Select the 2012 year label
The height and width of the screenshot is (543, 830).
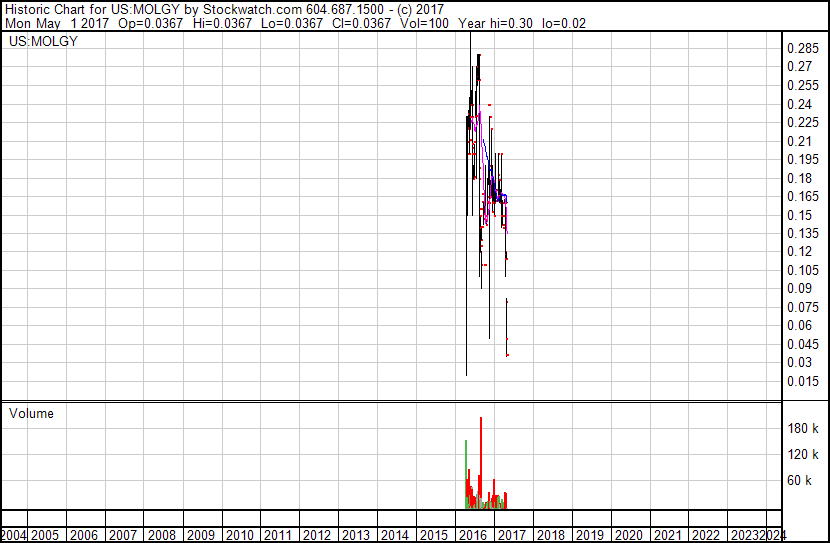coord(317,536)
